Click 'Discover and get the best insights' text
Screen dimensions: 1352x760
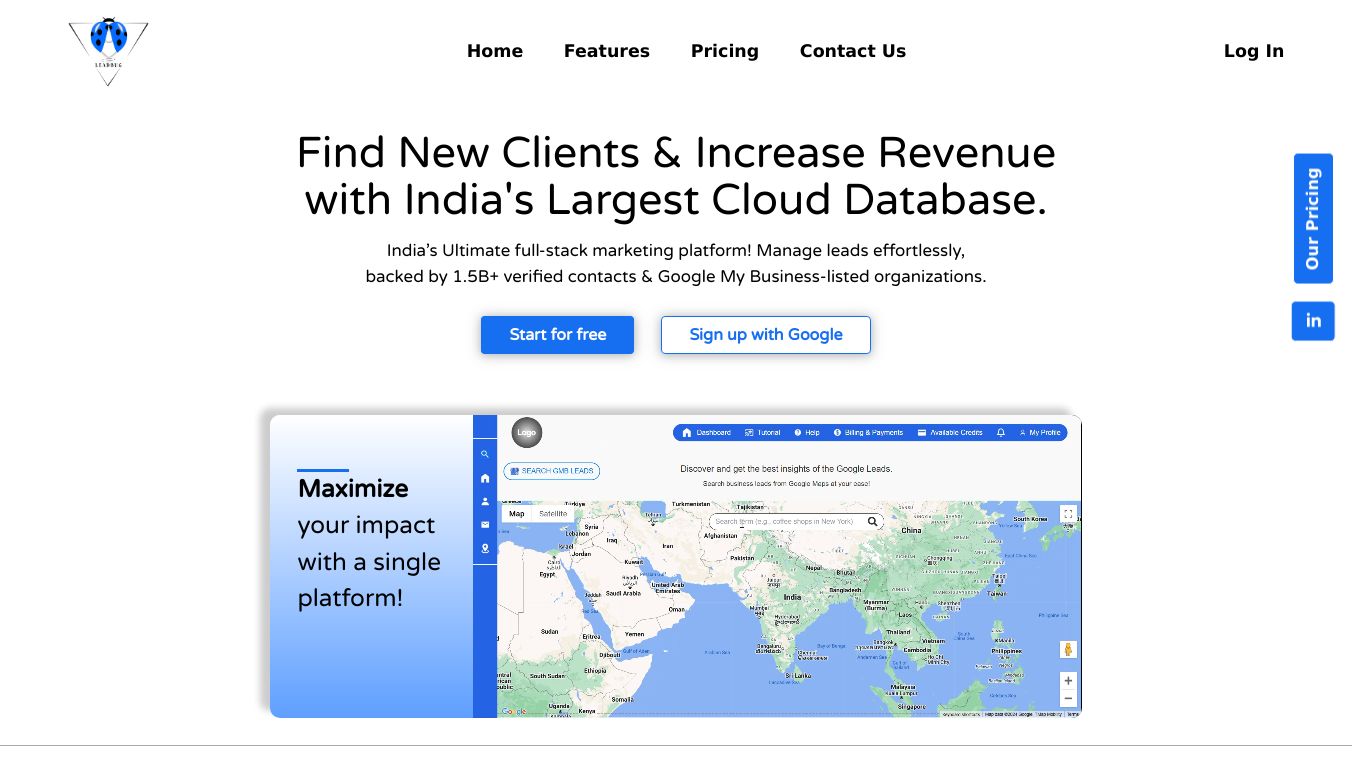[x=786, y=468]
